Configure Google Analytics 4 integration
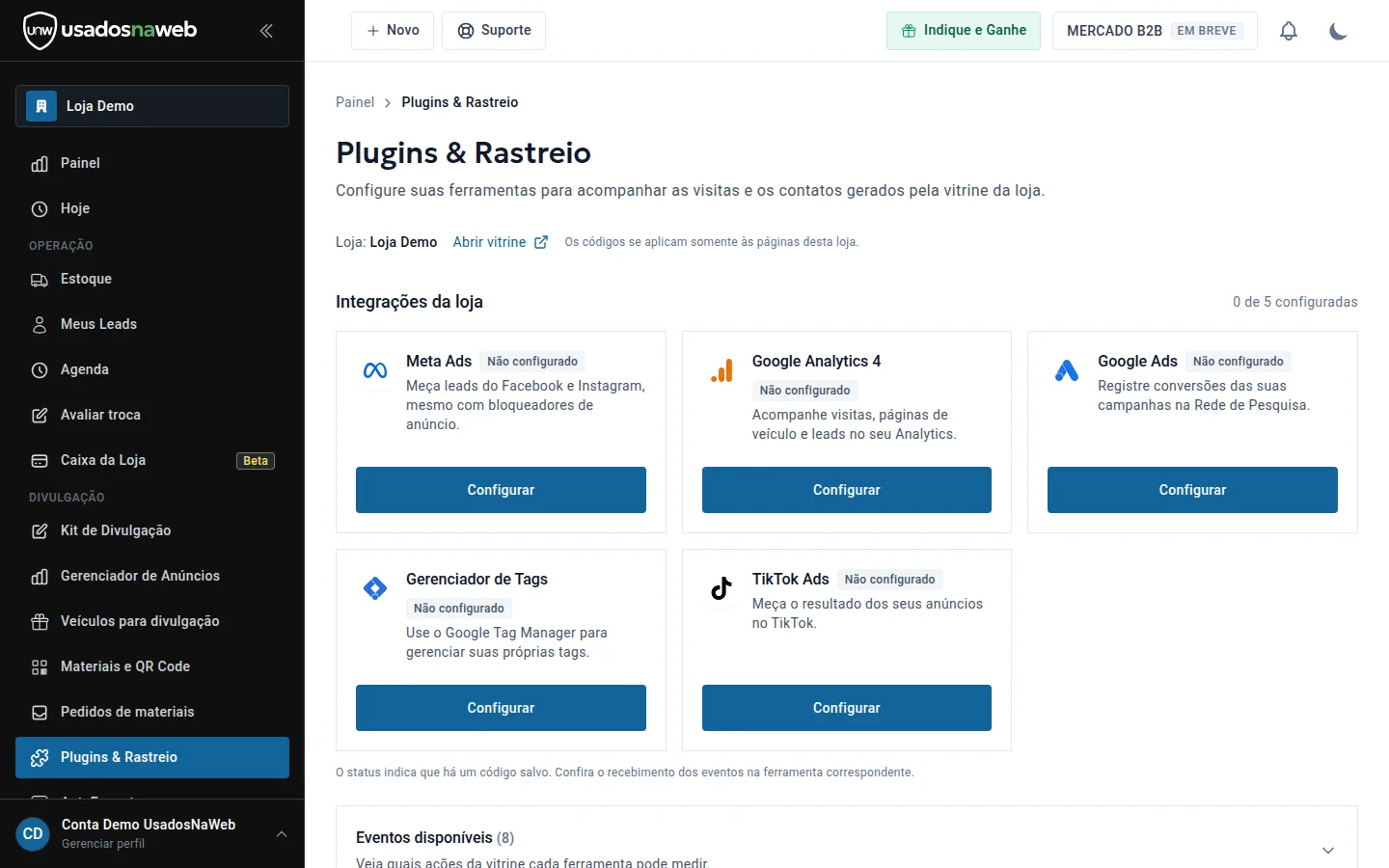The height and width of the screenshot is (868, 1389). pyautogui.click(x=847, y=490)
